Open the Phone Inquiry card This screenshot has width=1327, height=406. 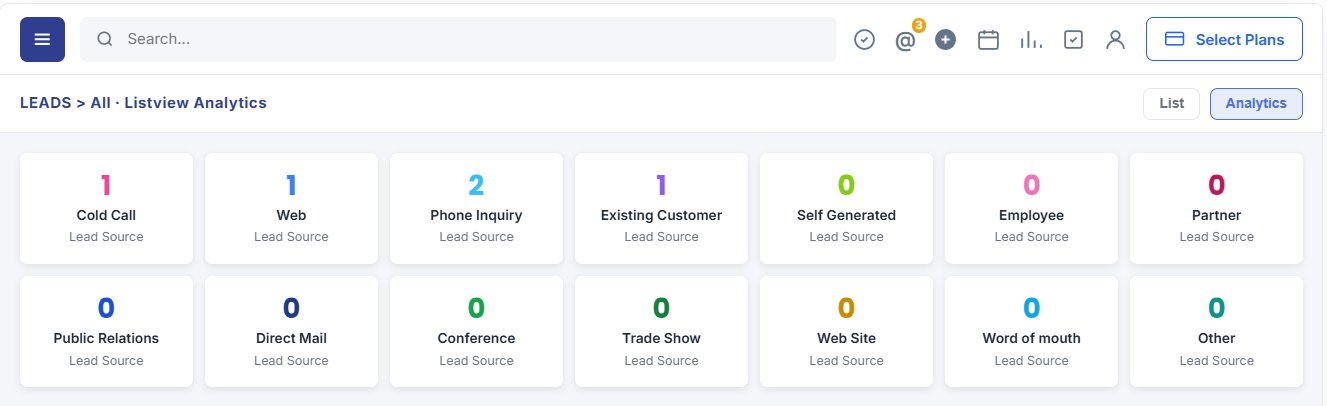pos(476,208)
